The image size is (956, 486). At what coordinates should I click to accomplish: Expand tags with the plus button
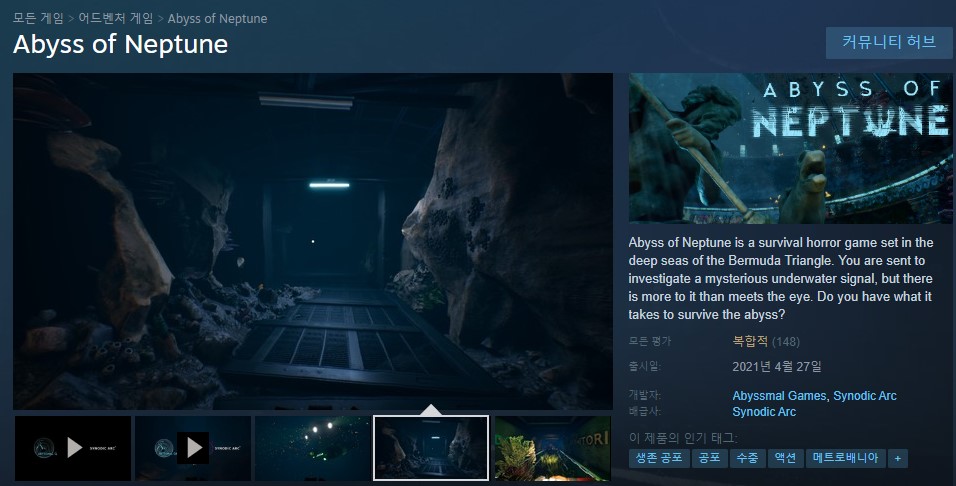click(x=898, y=459)
